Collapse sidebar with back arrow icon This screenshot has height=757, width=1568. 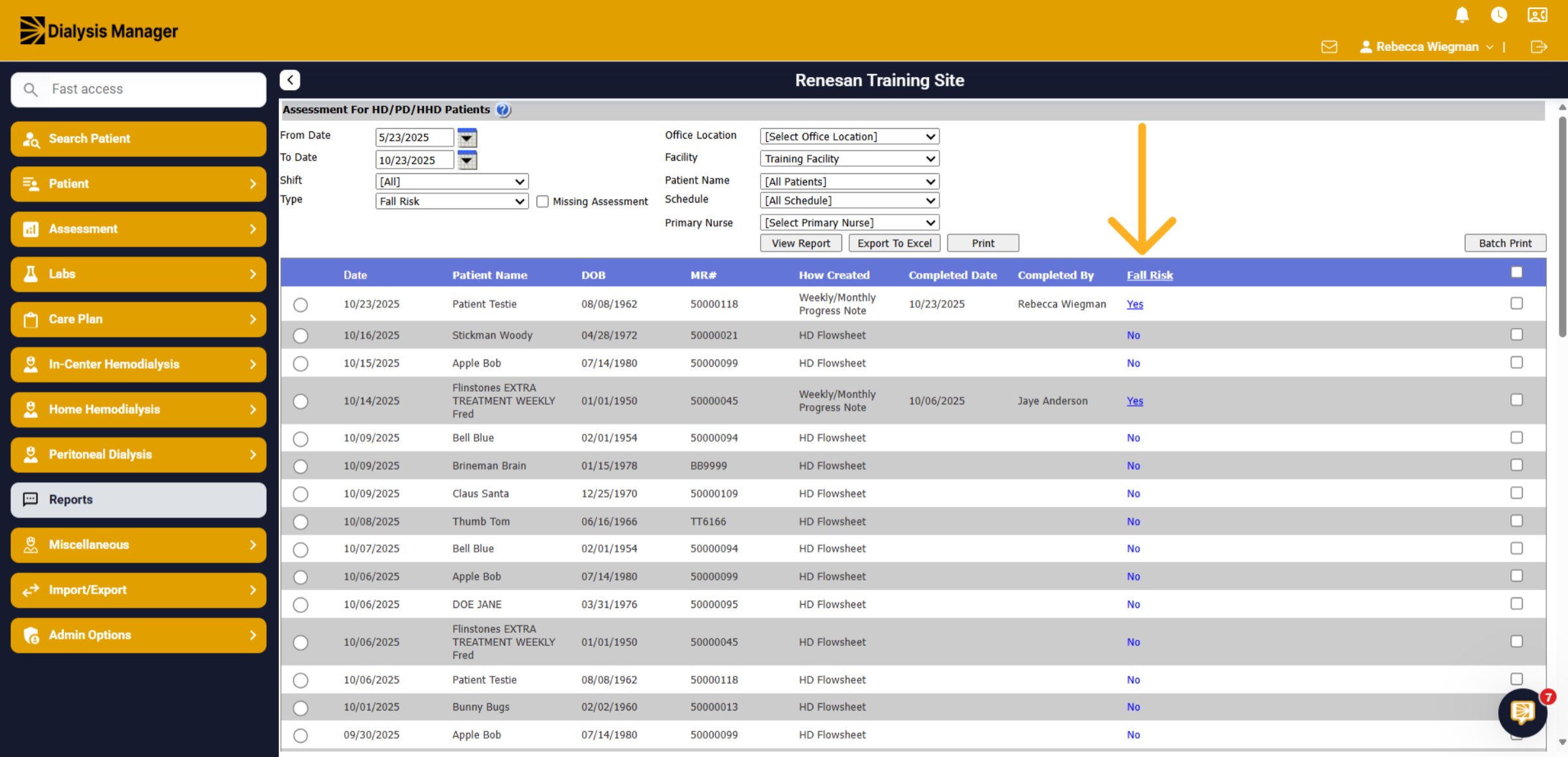click(x=290, y=80)
